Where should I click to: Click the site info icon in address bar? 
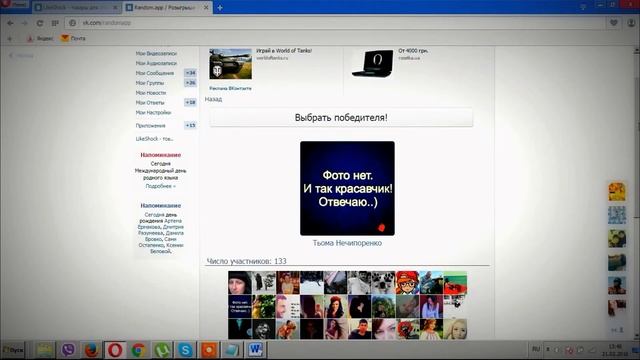pyautogui.click(x=73, y=23)
